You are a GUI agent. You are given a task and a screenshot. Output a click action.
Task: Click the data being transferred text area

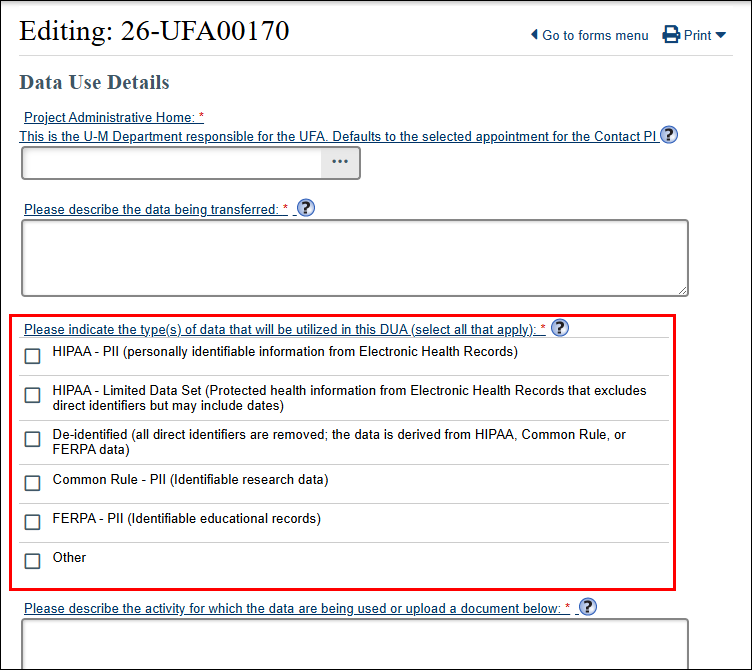(x=355, y=258)
